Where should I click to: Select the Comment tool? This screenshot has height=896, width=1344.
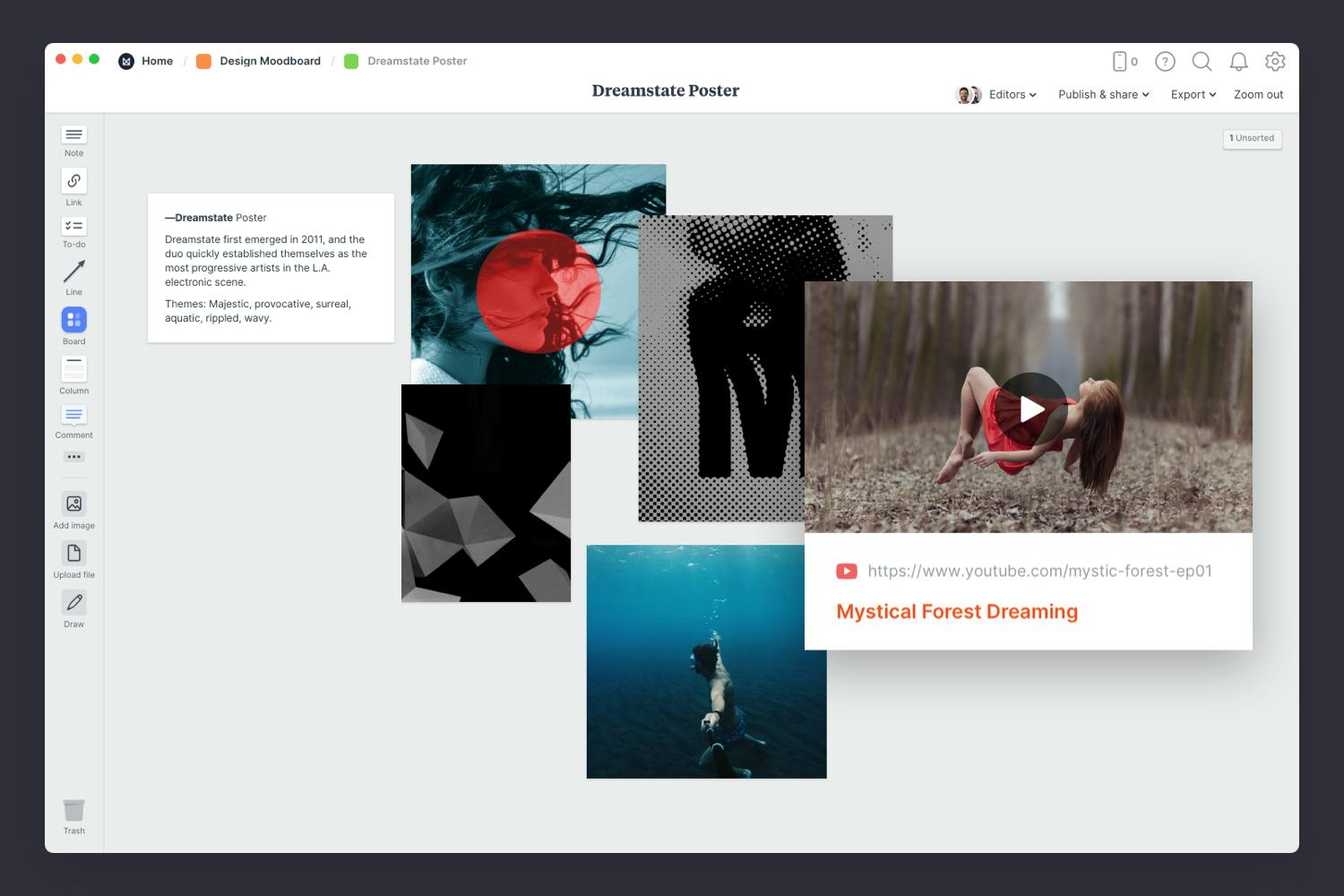pyautogui.click(x=73, y=416)
